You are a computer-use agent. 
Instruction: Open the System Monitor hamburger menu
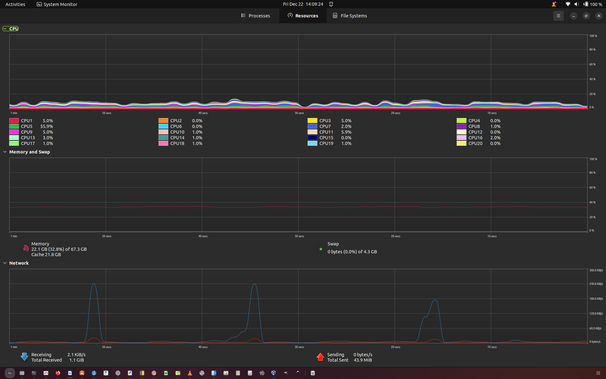coord(558,16)
